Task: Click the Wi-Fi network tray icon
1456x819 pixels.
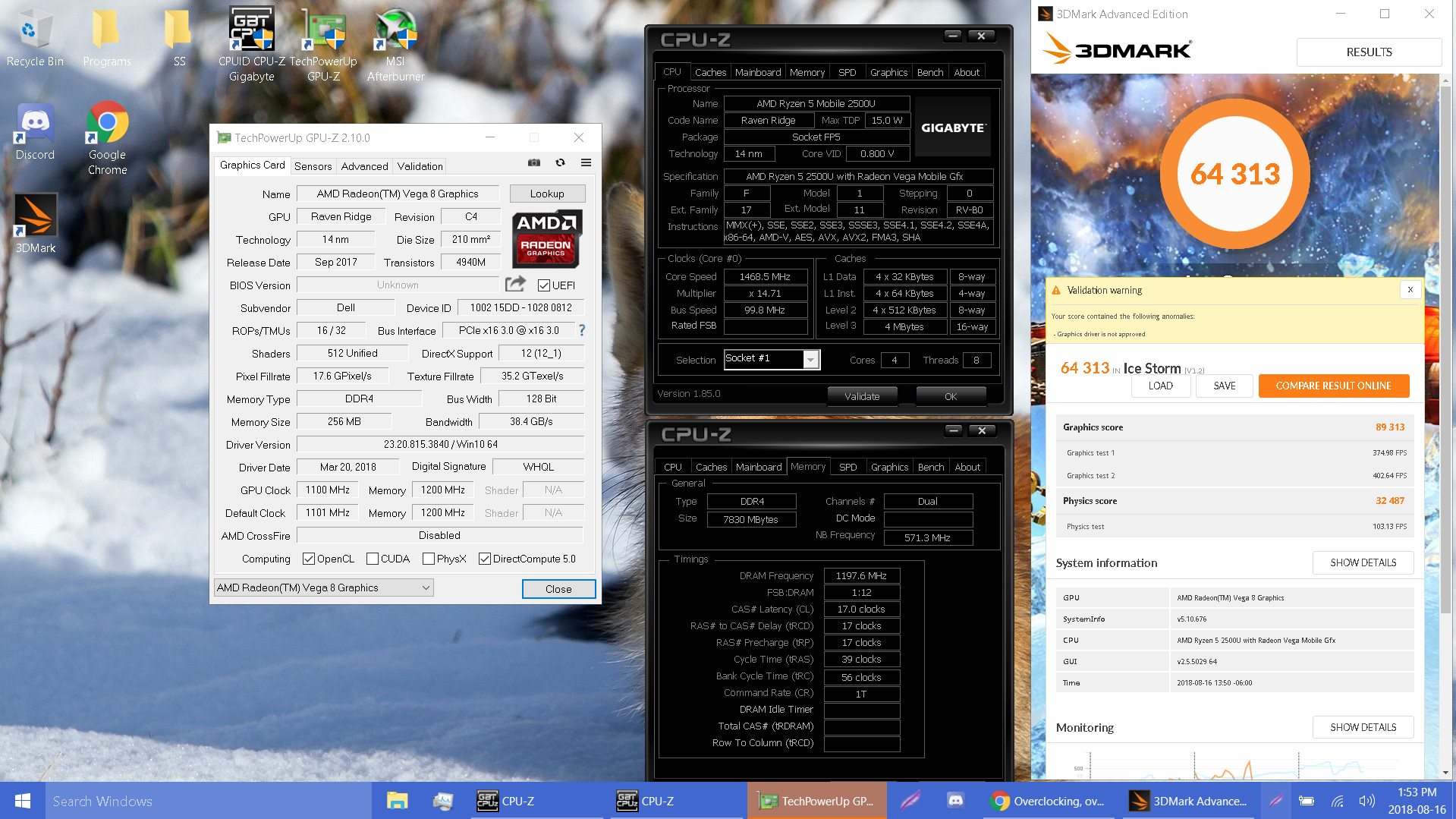Action: 1337,801
